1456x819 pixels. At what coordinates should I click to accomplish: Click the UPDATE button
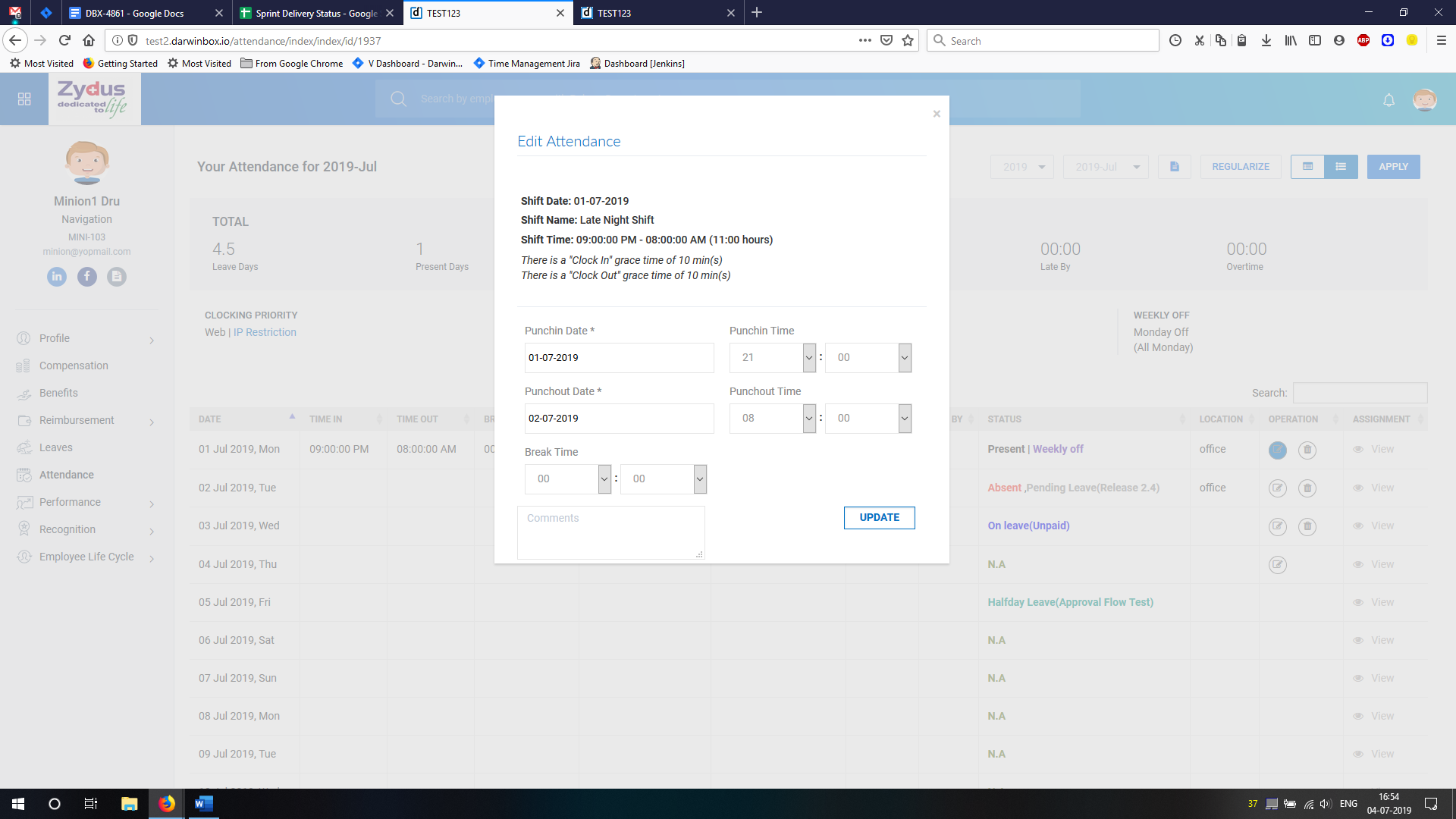click(879, 518)
